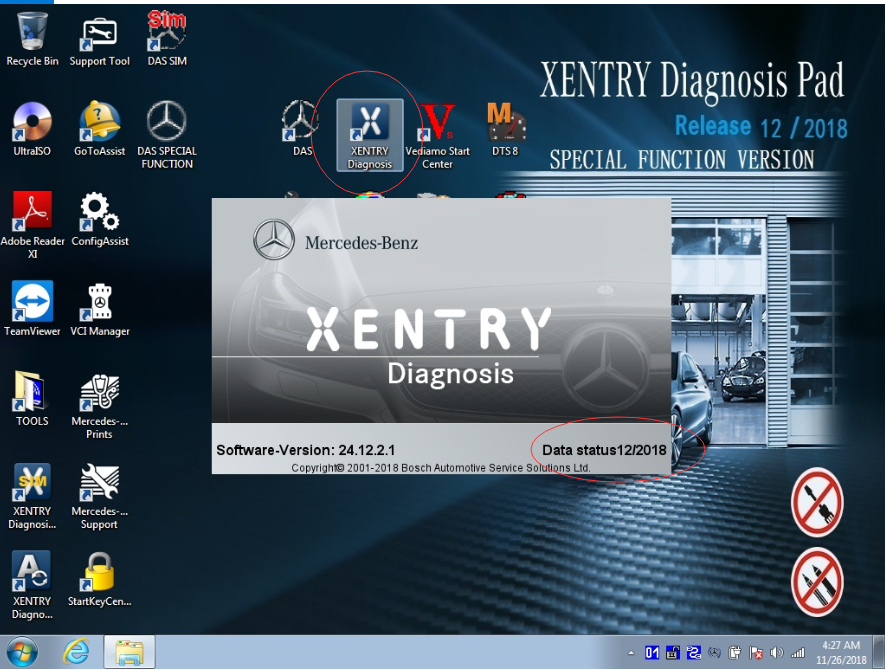
Task: Select the XENTRY shortcut with letter A icon
Action: click(32, 585)
